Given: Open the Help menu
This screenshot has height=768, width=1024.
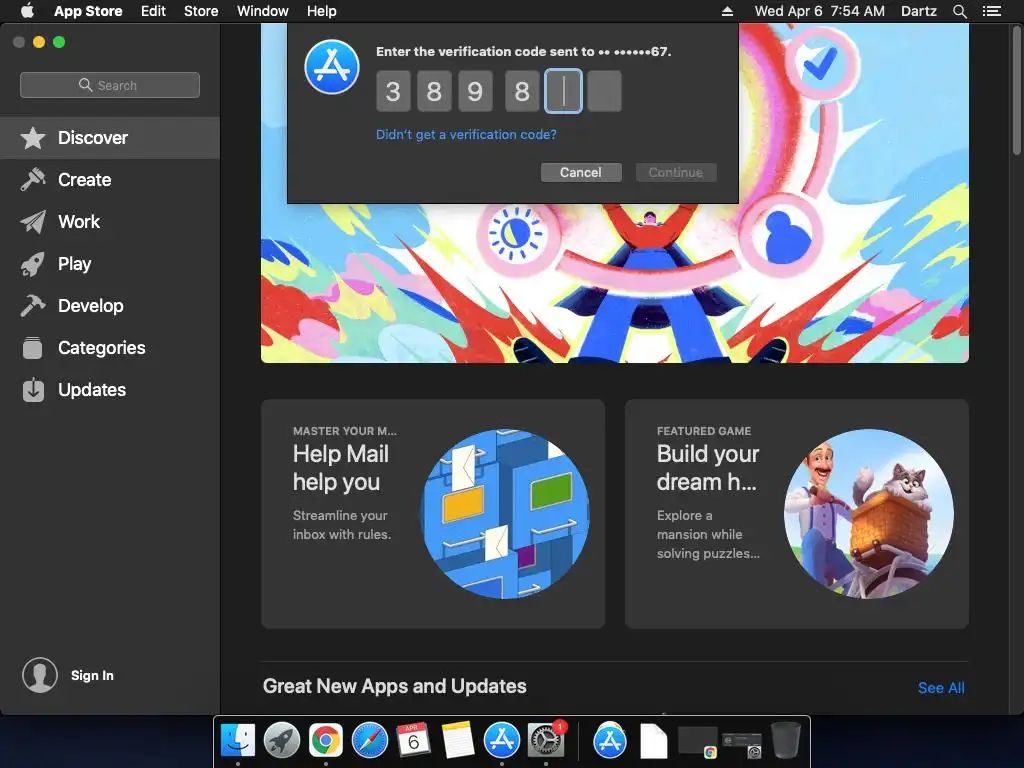Looking at the screenshot, I should pos(322,11).
